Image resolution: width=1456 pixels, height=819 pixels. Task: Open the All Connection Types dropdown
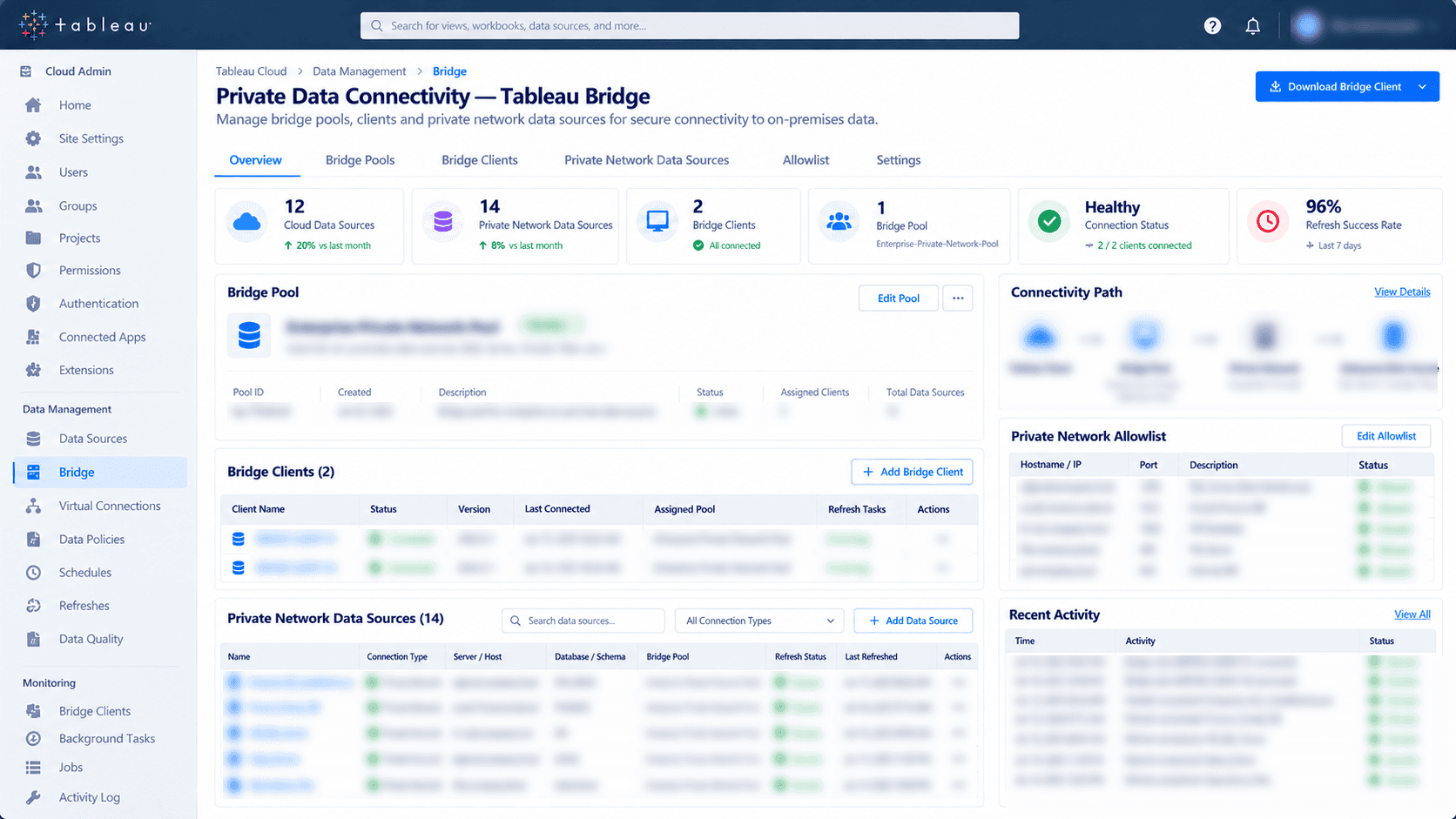pos(759,621)
